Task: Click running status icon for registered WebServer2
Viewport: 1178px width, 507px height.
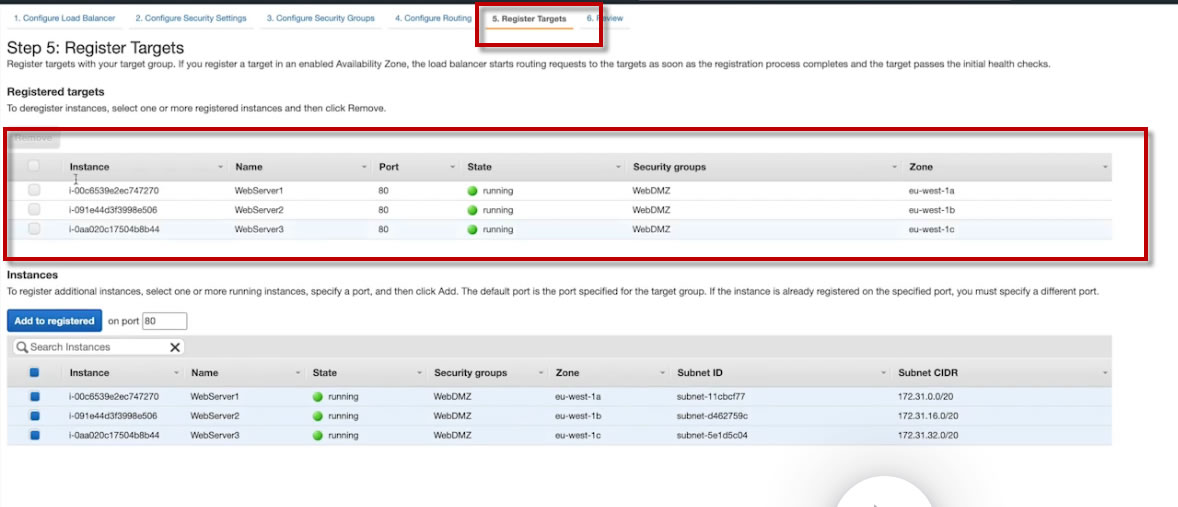Action: click(x=473, y=210)
